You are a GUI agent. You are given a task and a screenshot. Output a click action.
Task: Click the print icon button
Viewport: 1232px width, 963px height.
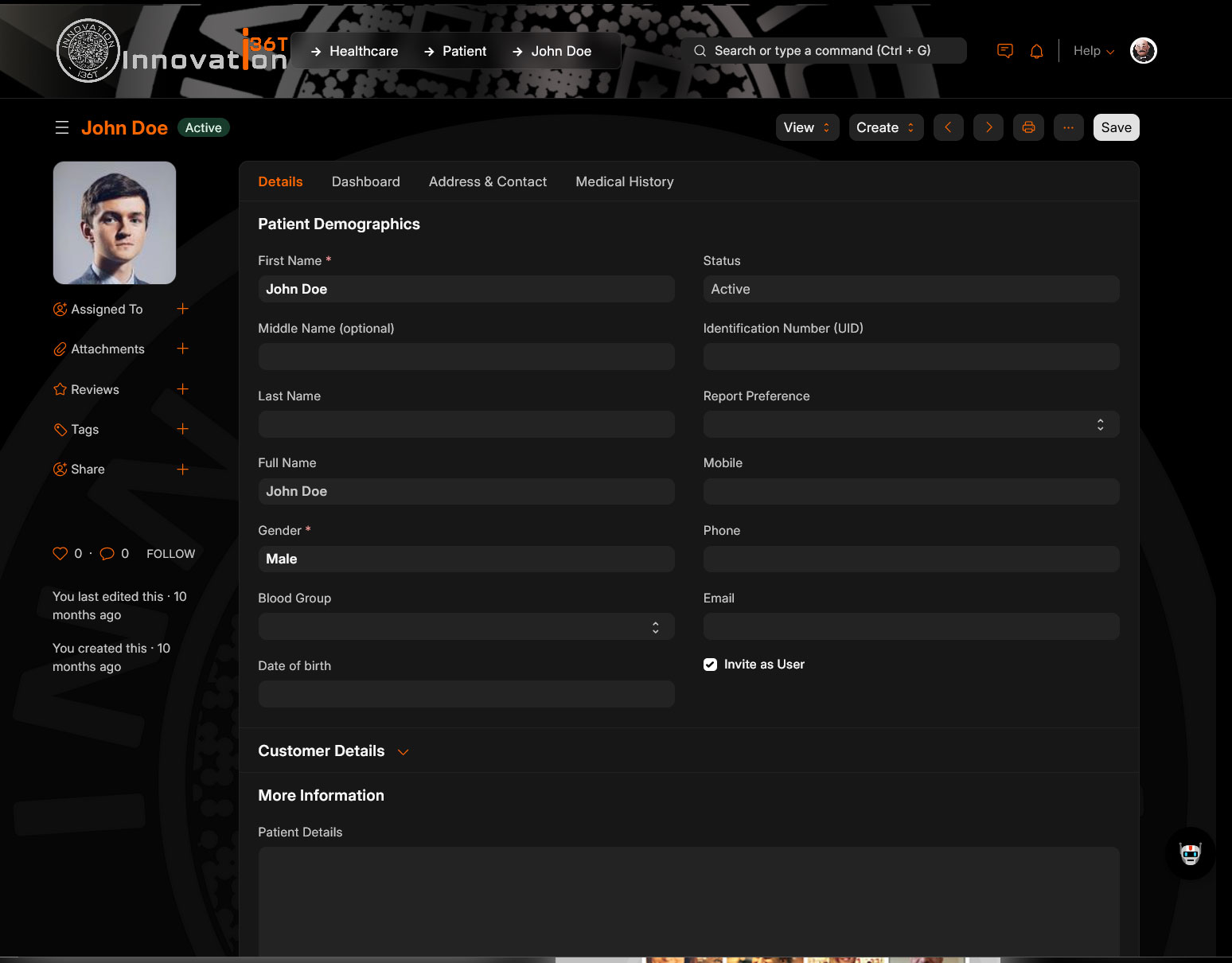pos(1028,127)
